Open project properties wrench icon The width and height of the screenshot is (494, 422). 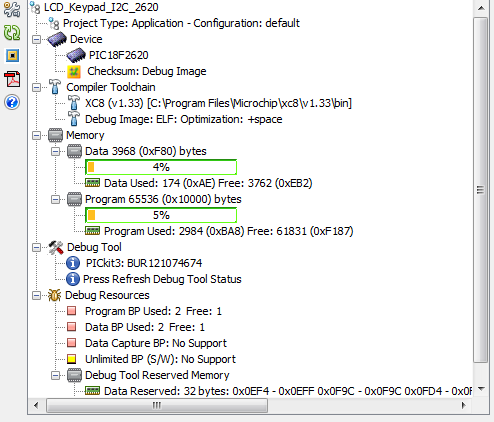pos(12,9)
